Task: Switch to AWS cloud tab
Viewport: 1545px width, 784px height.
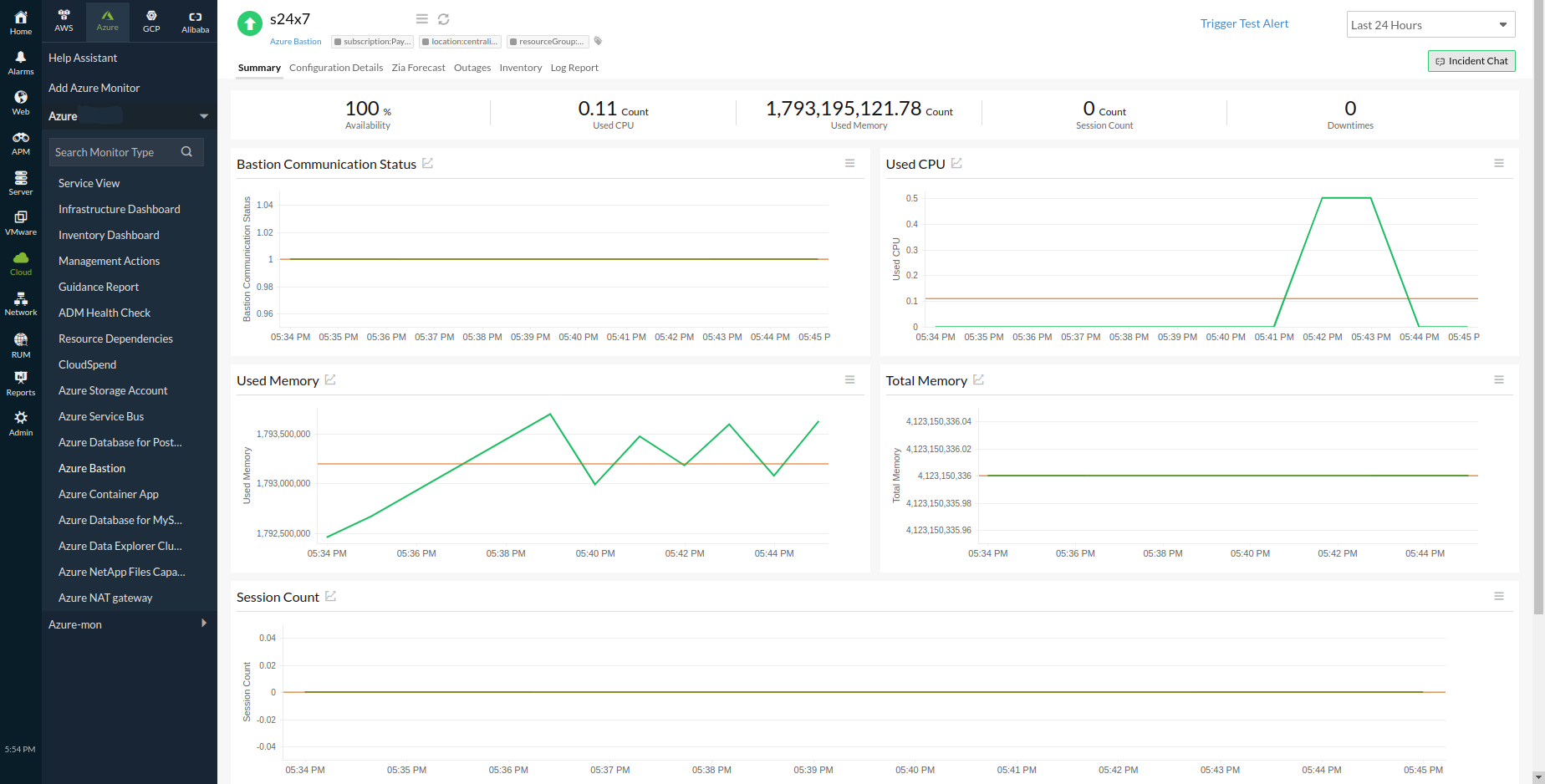Action: click(x=64, y=22)
